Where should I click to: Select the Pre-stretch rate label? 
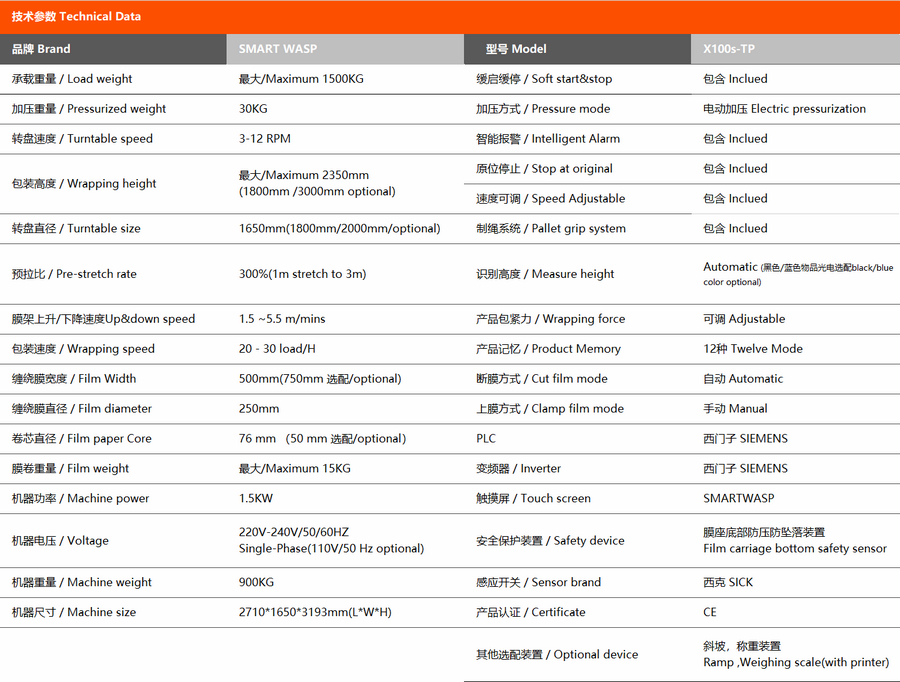coord(74,274)
